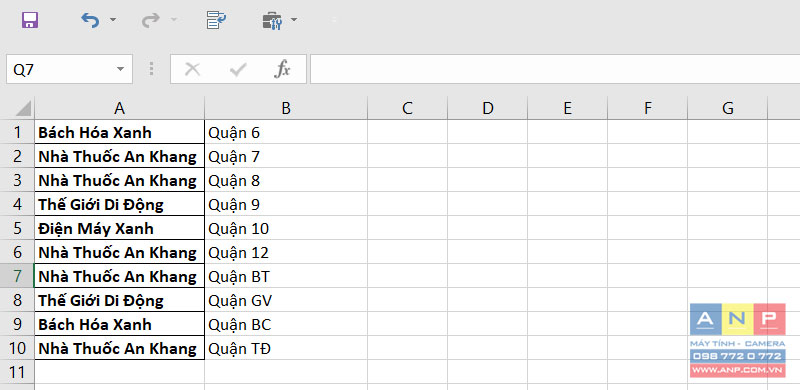Expand the Name Box dropdown arrow
The width and height of the screenshot is (800, 390).
[x=120, y=69]
